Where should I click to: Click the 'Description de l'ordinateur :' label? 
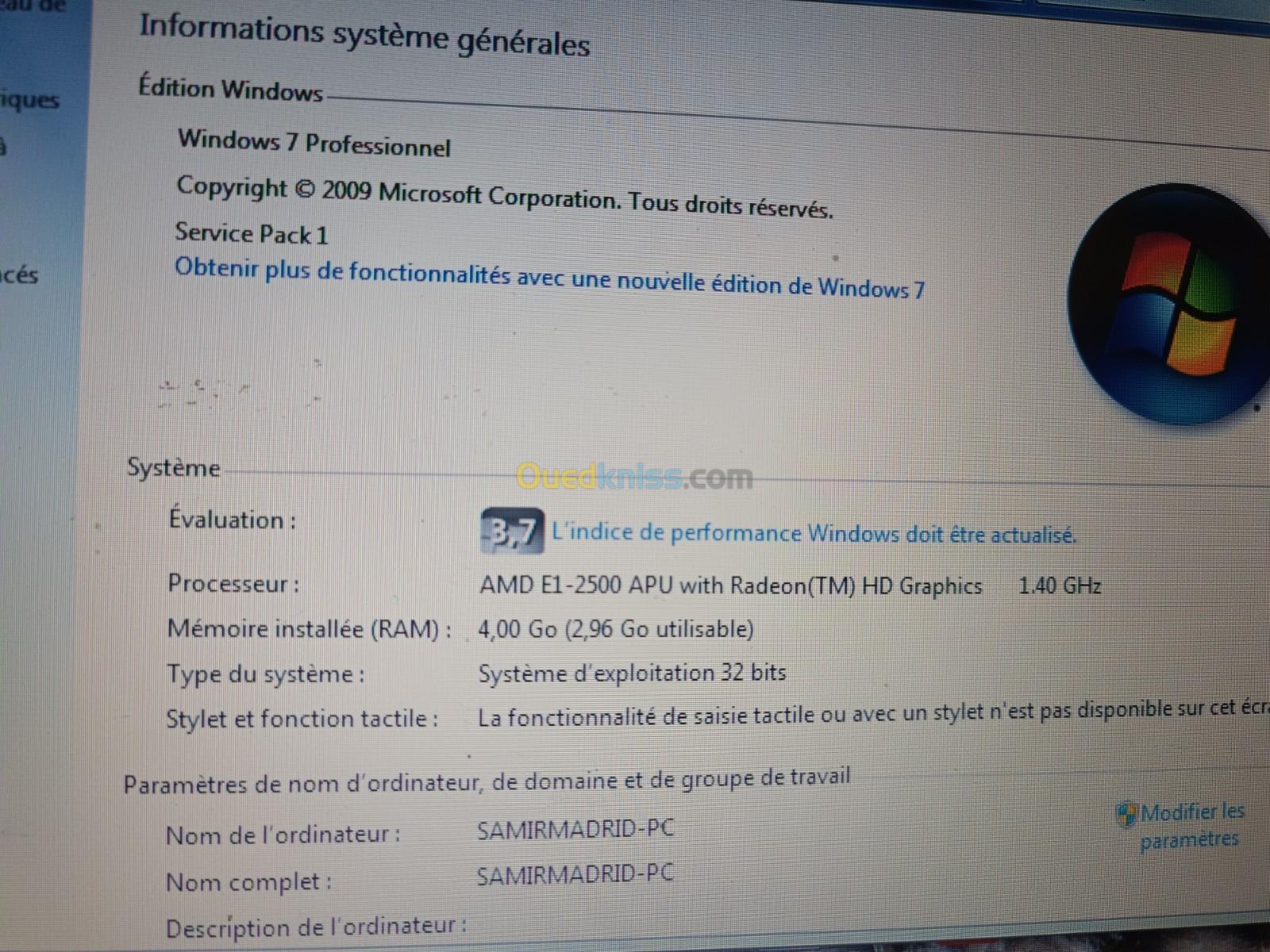point(316,927)
